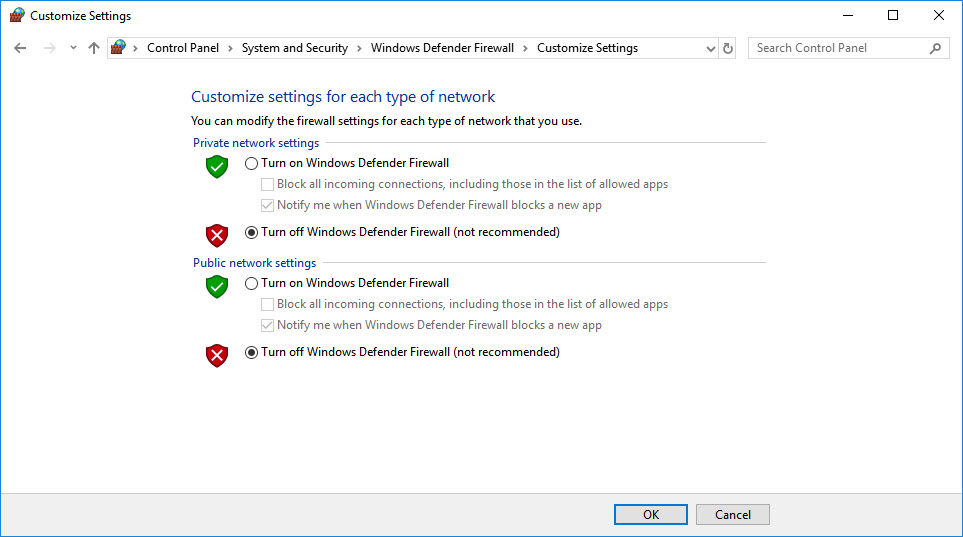
Task: Click red shield icon under Public network settings
Action: (217, 355)
